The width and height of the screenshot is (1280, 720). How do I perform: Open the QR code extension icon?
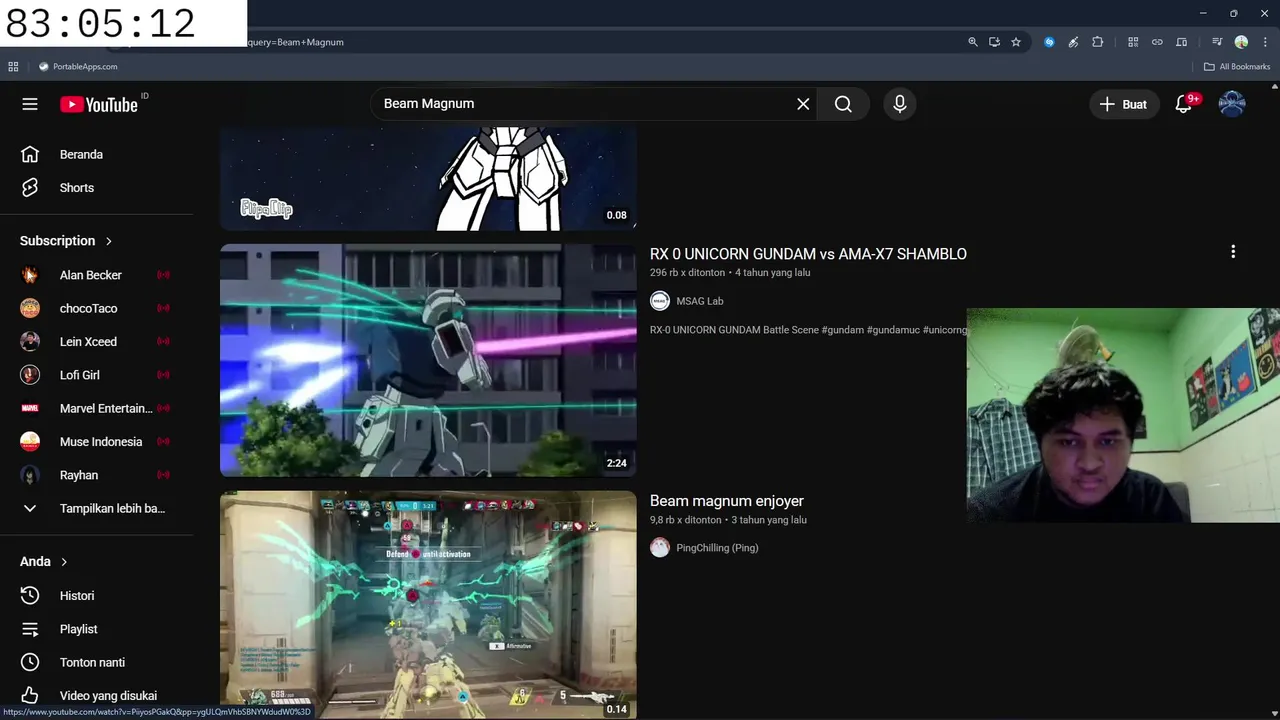[1133, 42]
